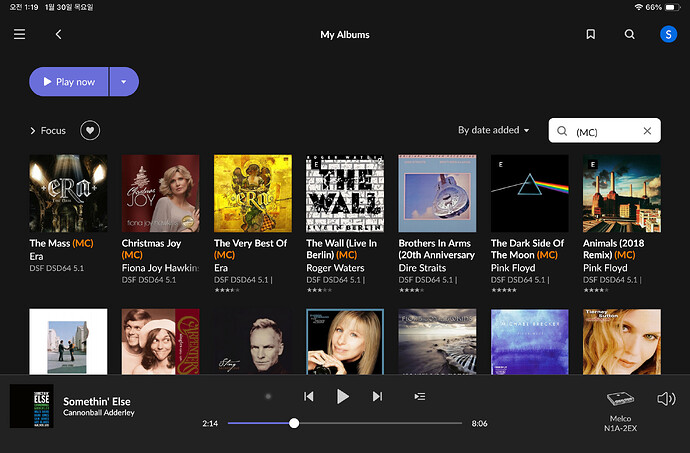The width and height of the screenshot is (690, 453).
Task: Open The Wall Live In Berlin cover
Action: 345,193
